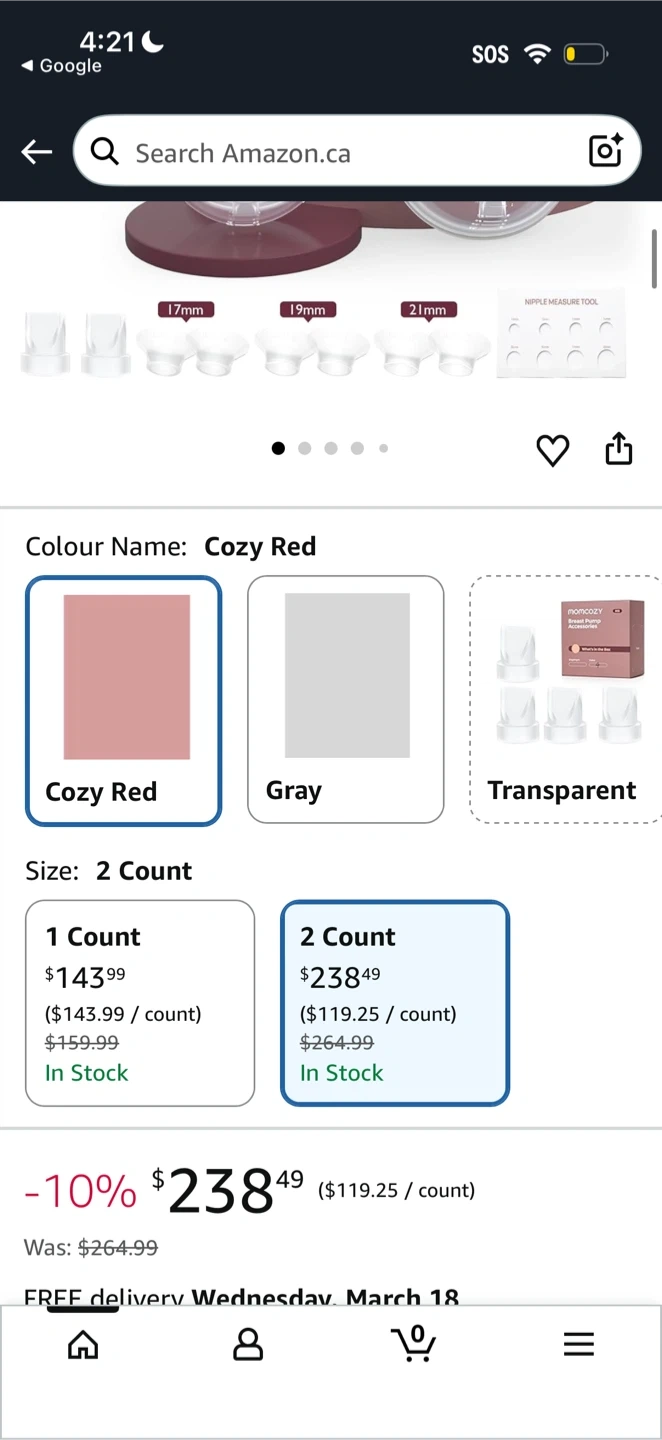Select the Cozy Red colour option
Image resolution: width=662 pixels, height=1440 pixels.
coord(123,700)
